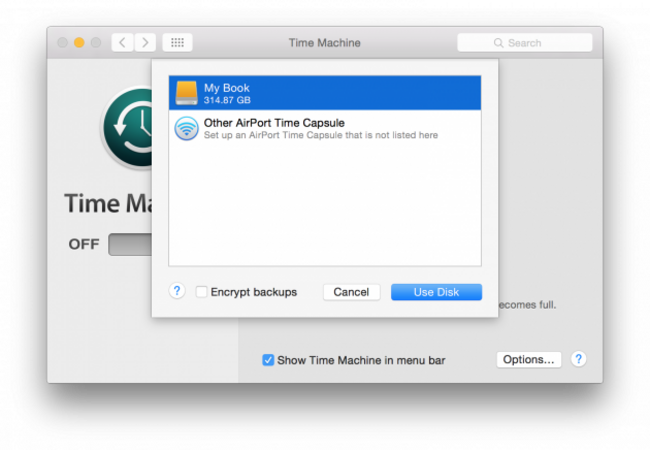Click the 314.87 GB size text
This screenshot has height=450, width=650.
(x=227, y=100)
